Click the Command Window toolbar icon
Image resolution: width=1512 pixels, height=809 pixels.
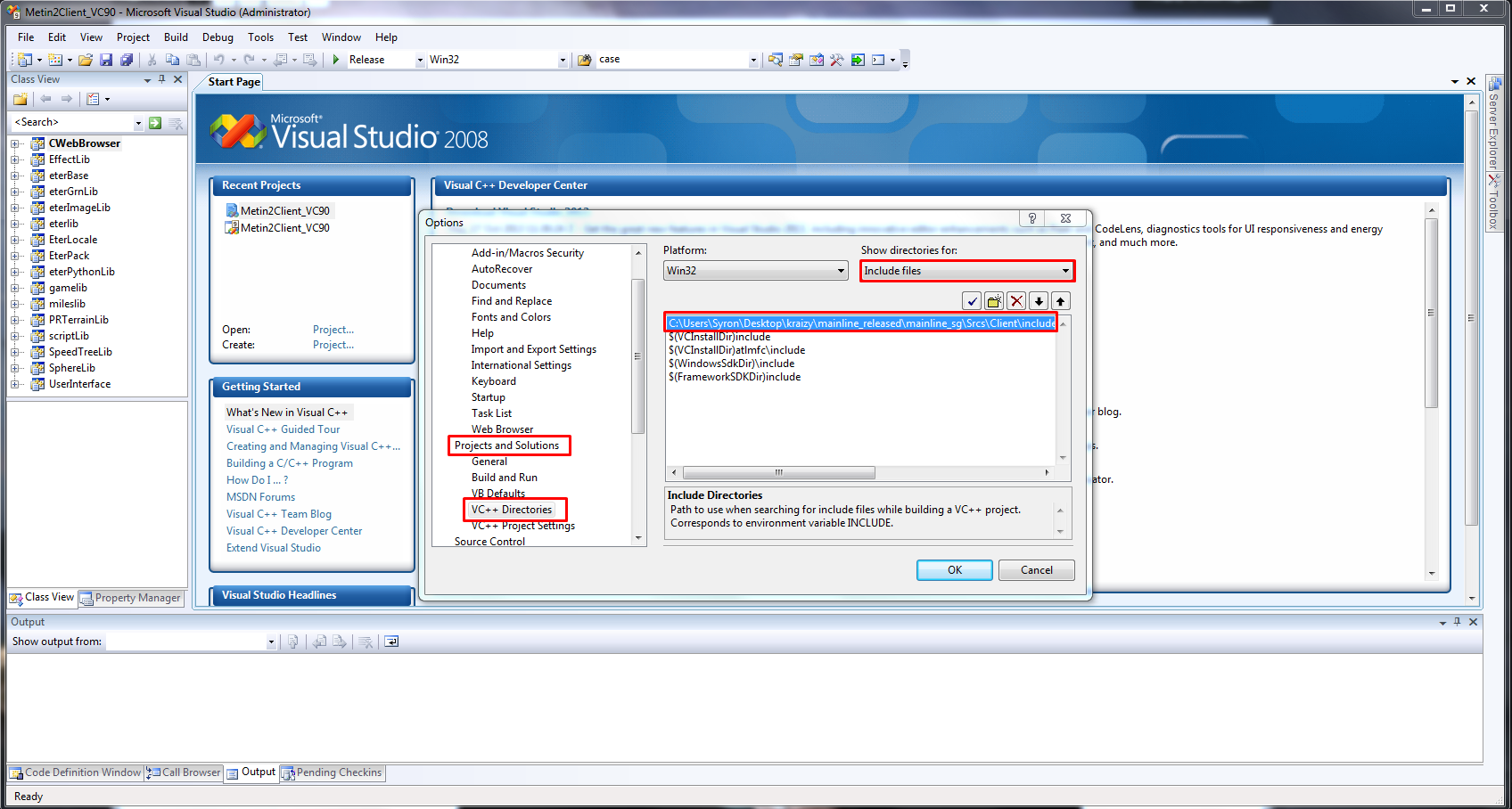coord(878,60)
